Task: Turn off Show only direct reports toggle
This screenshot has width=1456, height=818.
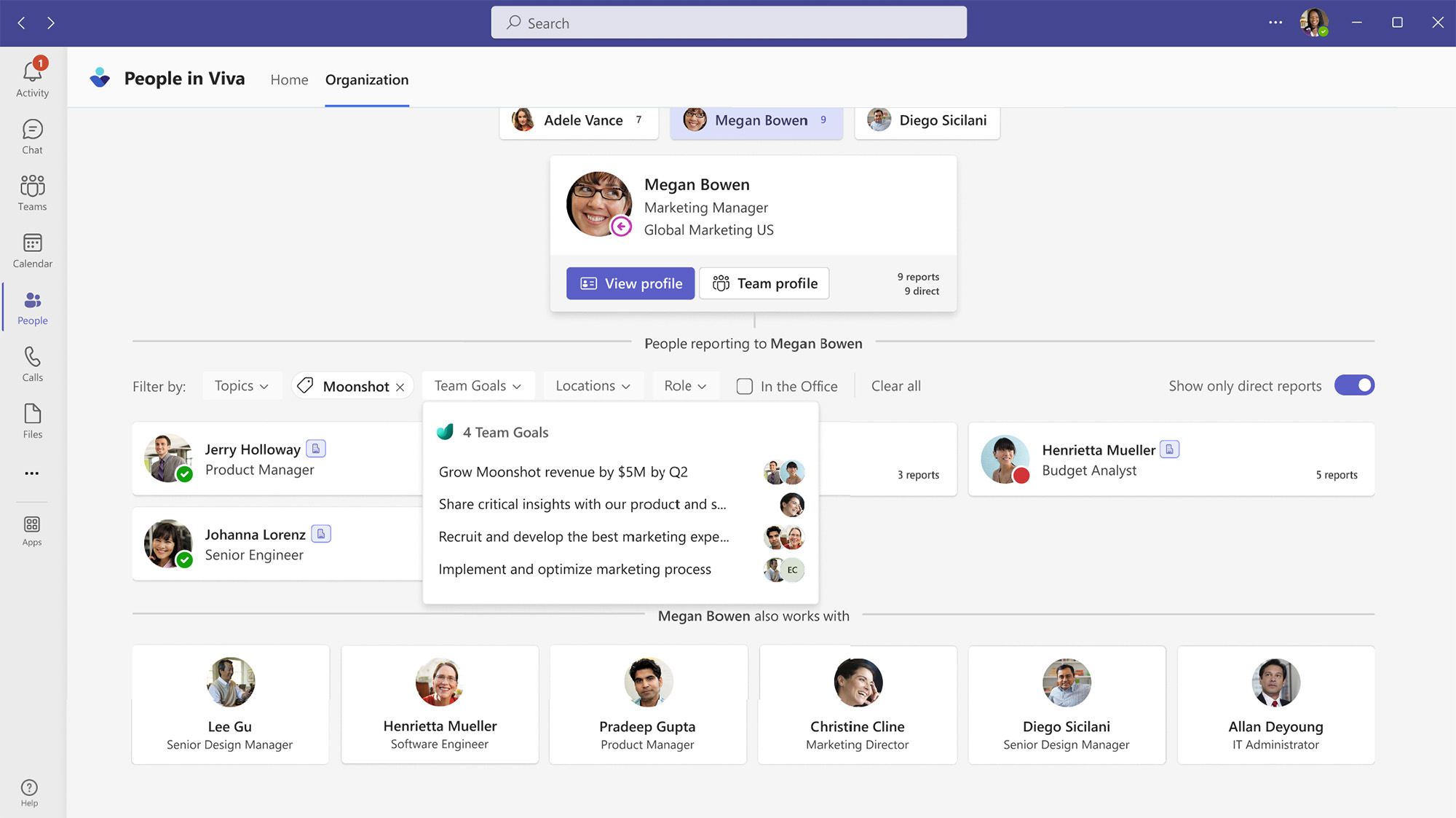Action: point(1354,385)
